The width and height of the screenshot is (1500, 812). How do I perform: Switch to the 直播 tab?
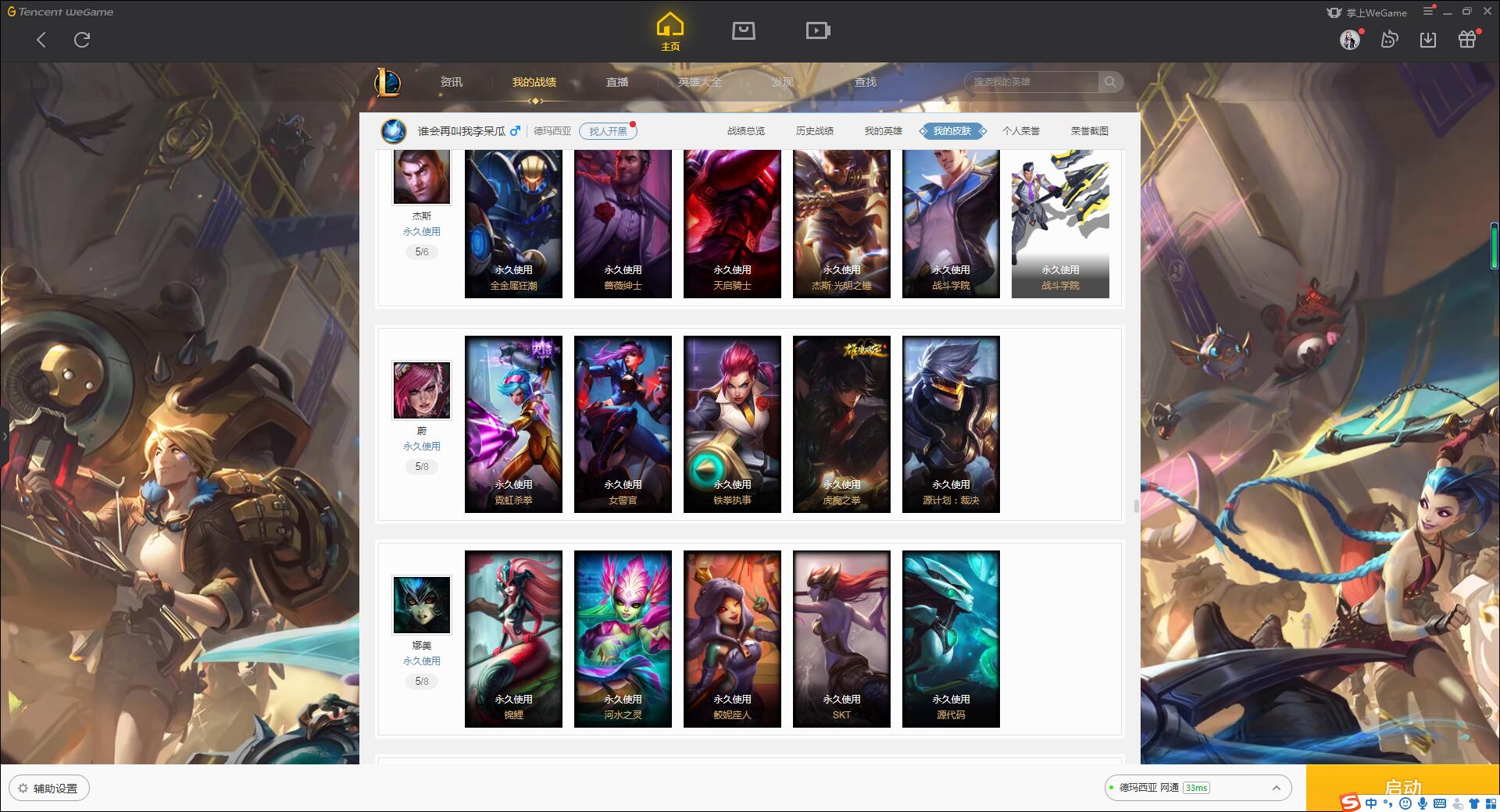pyautogui.click(x=617, y=82)
